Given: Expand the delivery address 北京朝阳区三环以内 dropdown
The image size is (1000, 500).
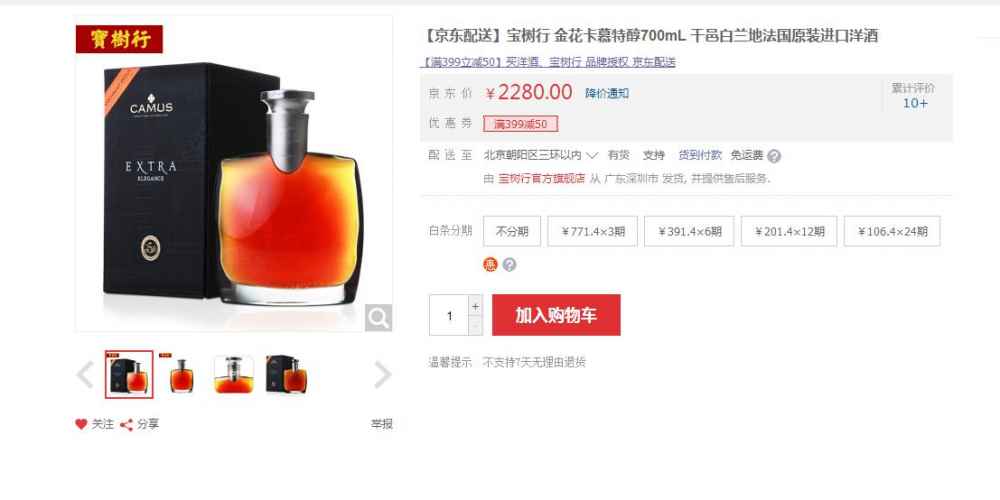Looking at the screenshot, I should [541, 155].
